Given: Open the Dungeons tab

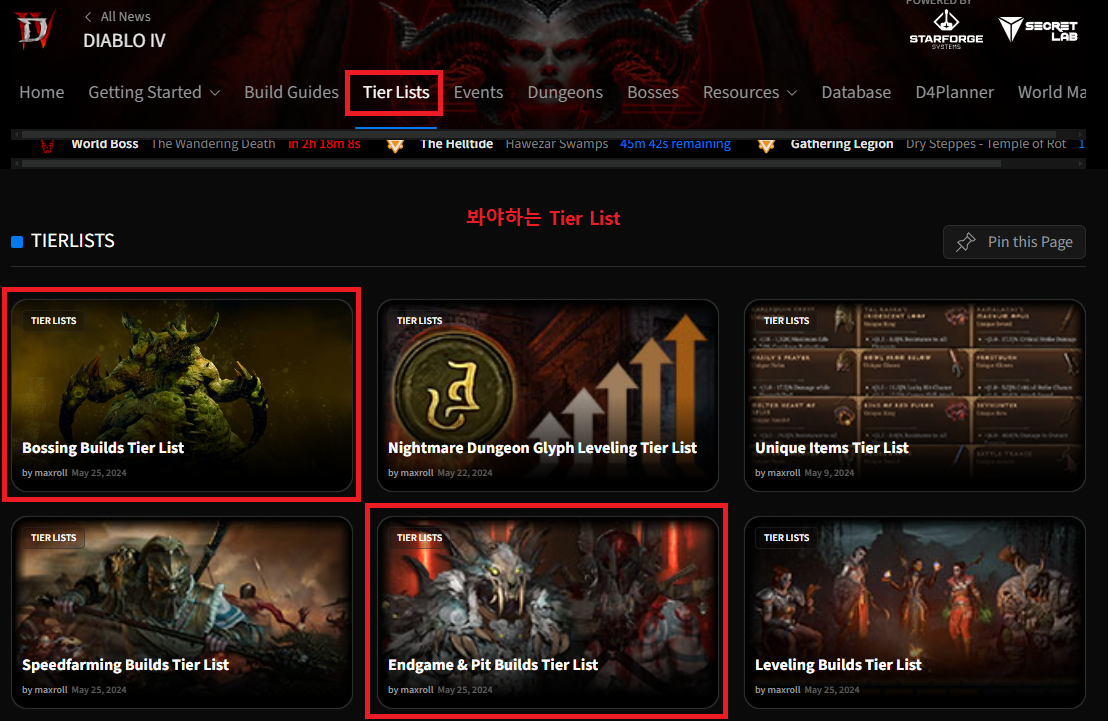Looking at the screenshot, I should point(565,93).
